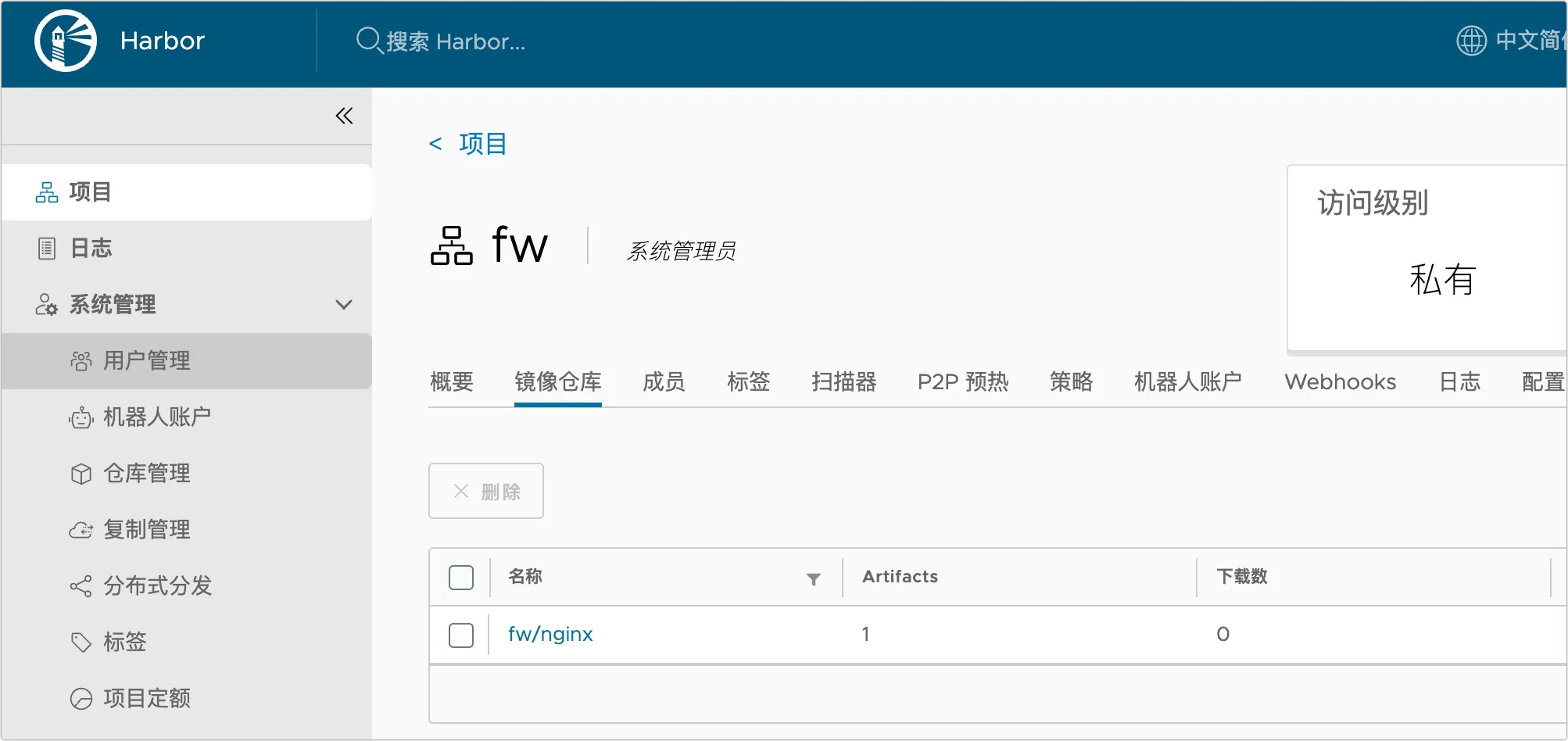
Task: Open the 机器人账户 project tab
Action: (1188, 381)
